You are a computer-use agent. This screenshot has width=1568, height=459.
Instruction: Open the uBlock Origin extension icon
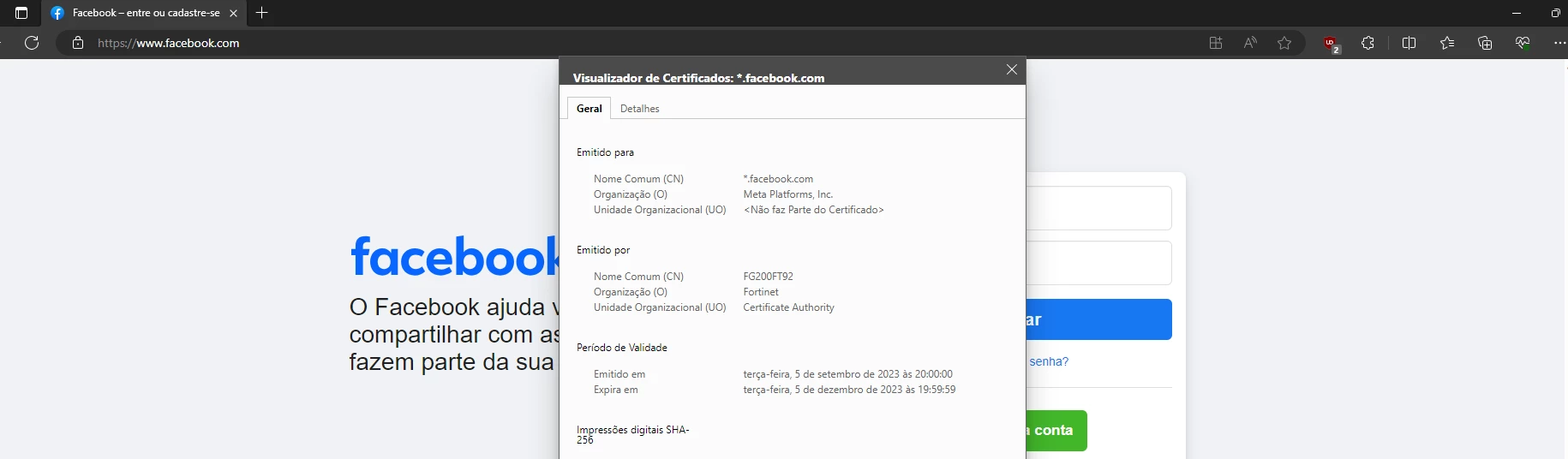point(1332,44)
